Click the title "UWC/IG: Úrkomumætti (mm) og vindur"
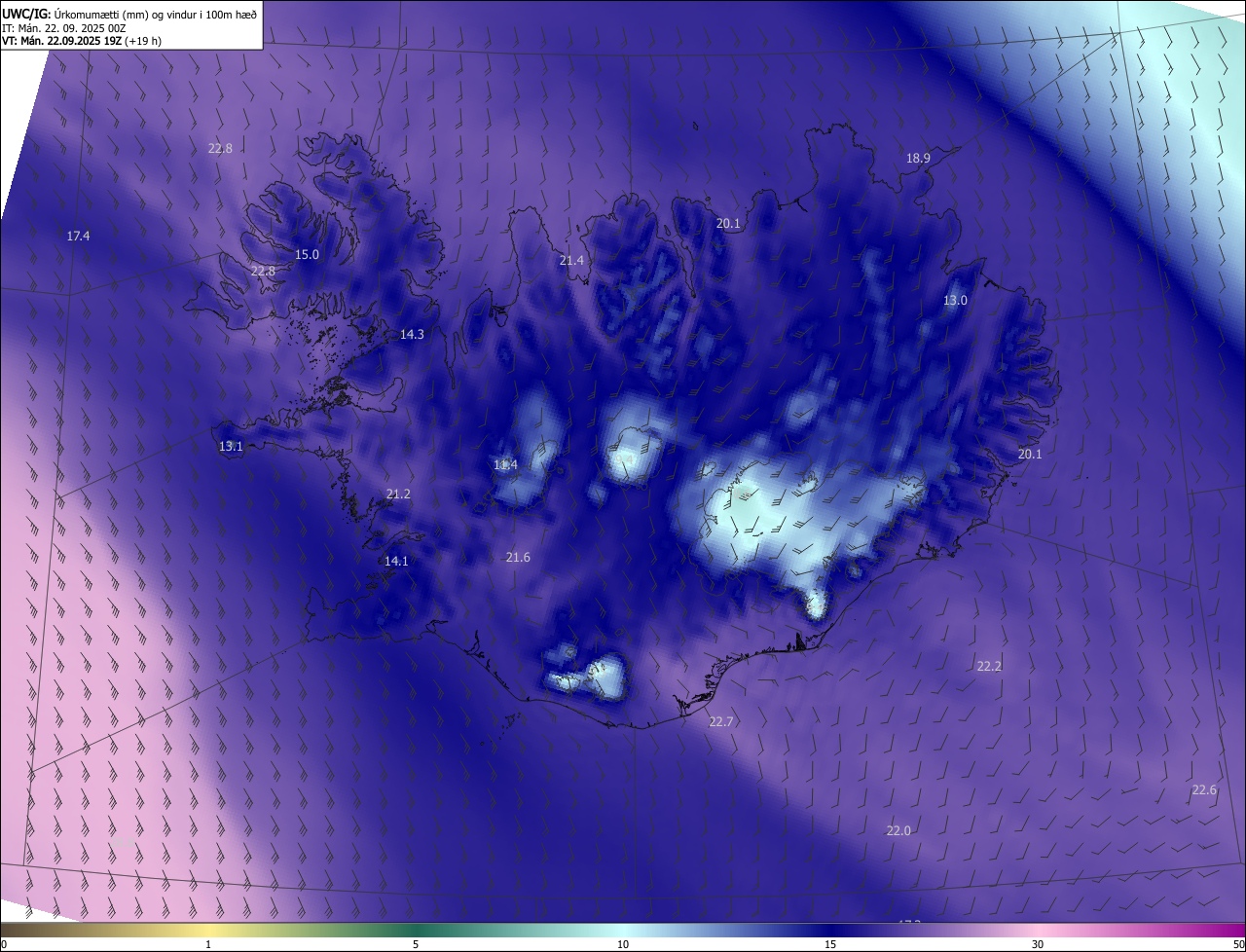1246x952 pixels. (130, 14)
